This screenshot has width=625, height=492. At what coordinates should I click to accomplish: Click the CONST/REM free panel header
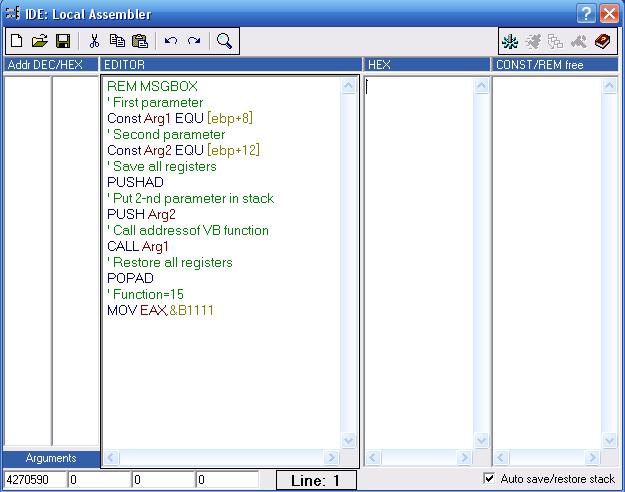click(555, 65)
